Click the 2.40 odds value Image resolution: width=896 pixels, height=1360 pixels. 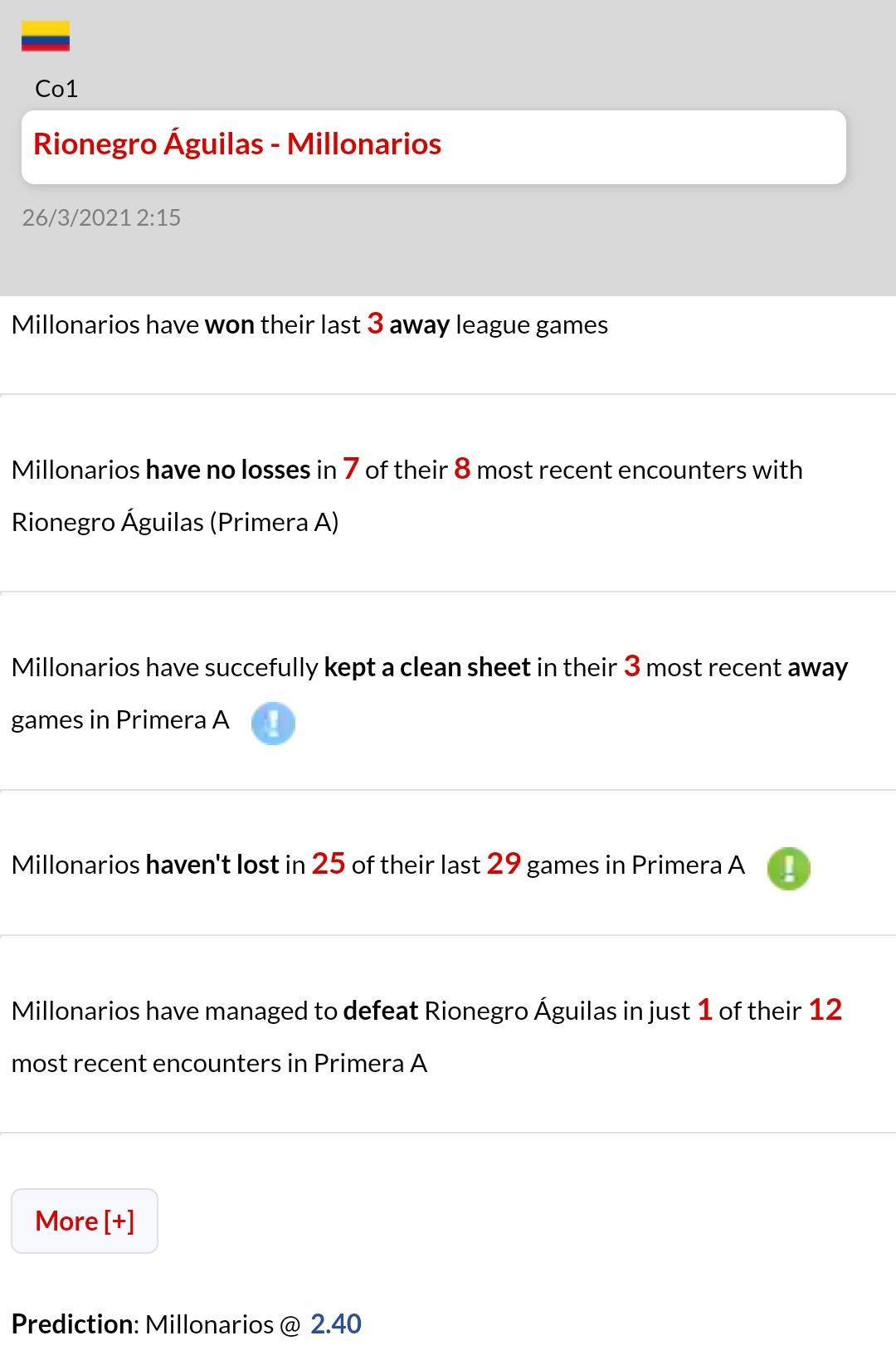336,1323
